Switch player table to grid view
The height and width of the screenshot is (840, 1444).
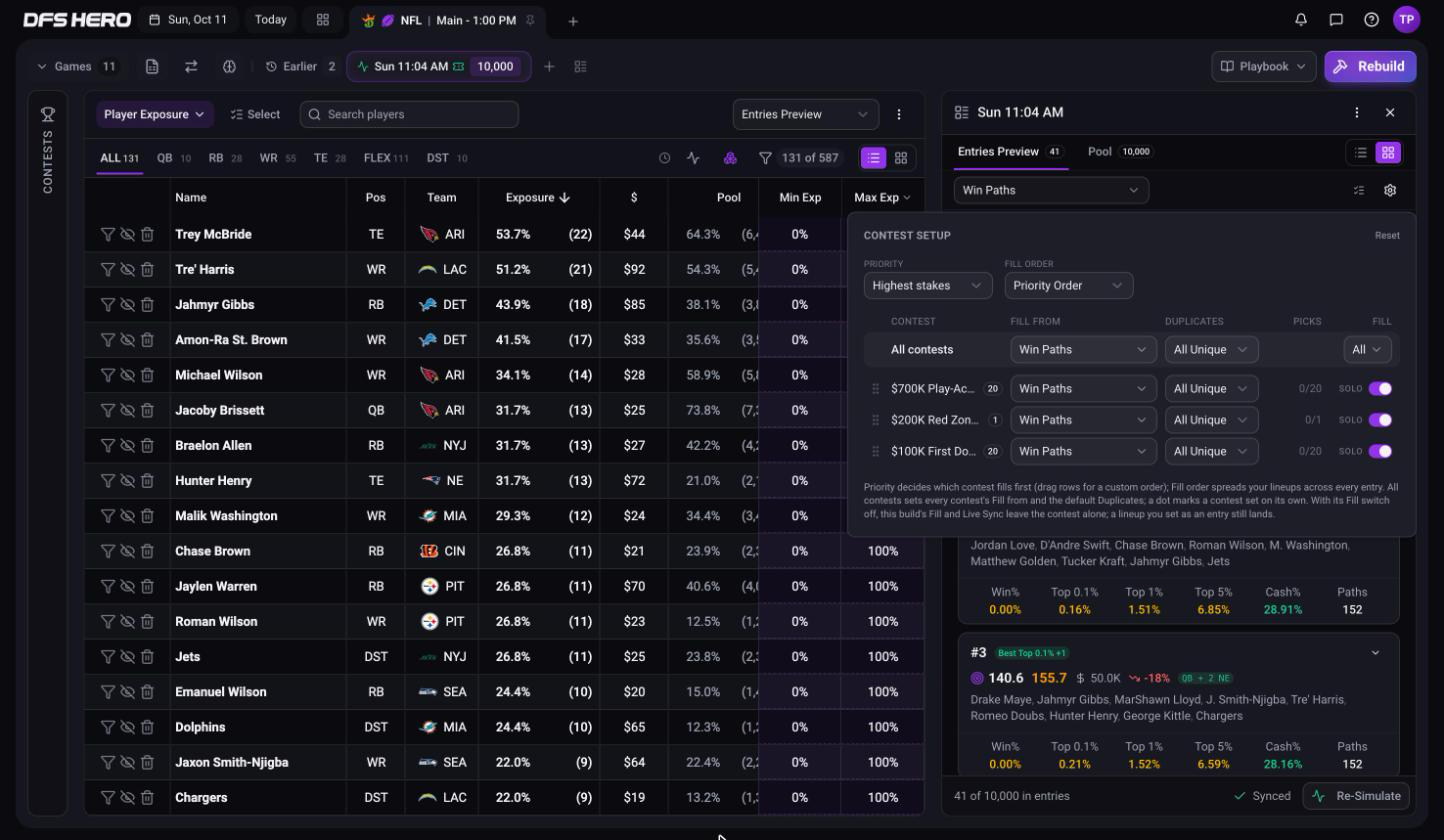pyautogui.click(x=901, y=158)
